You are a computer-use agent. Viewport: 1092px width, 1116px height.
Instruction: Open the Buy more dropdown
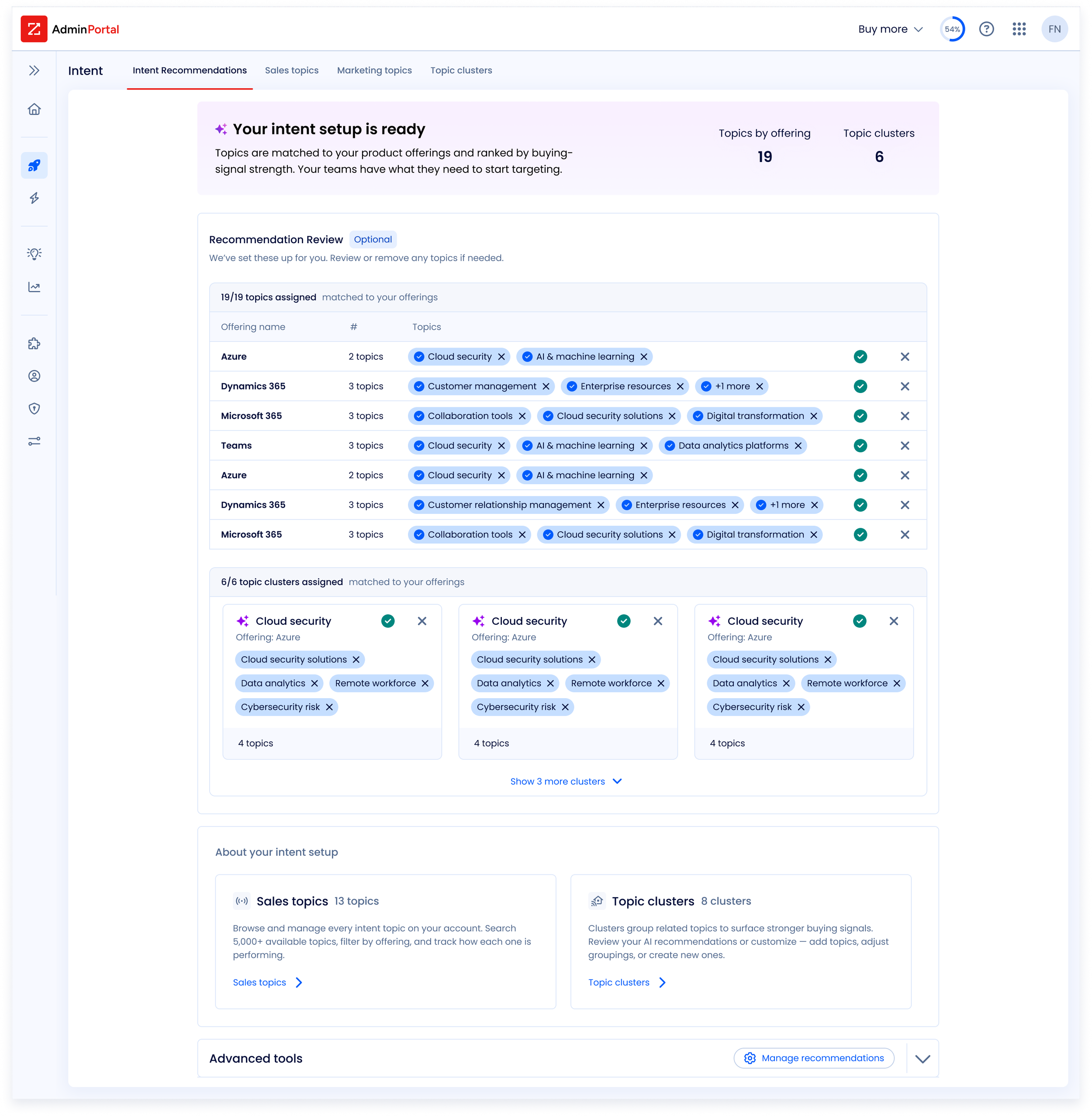coord(890,29)
